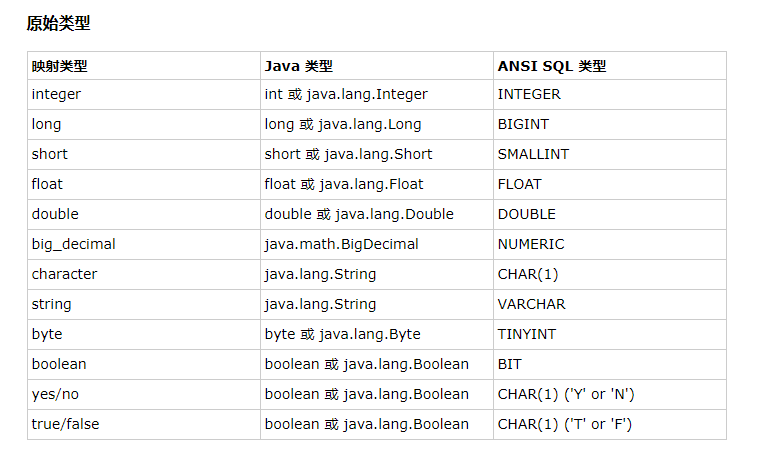The width and height of the screenshot is (761, 459).
Task: Click the byte mapping type cell
Action: click(46, 334)
